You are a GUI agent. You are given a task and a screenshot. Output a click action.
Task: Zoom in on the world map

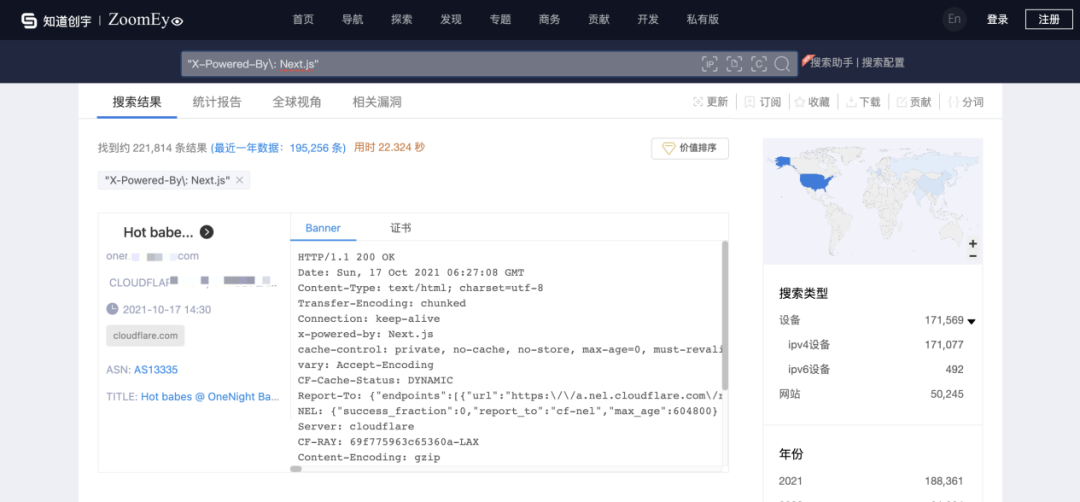point(973,244)
